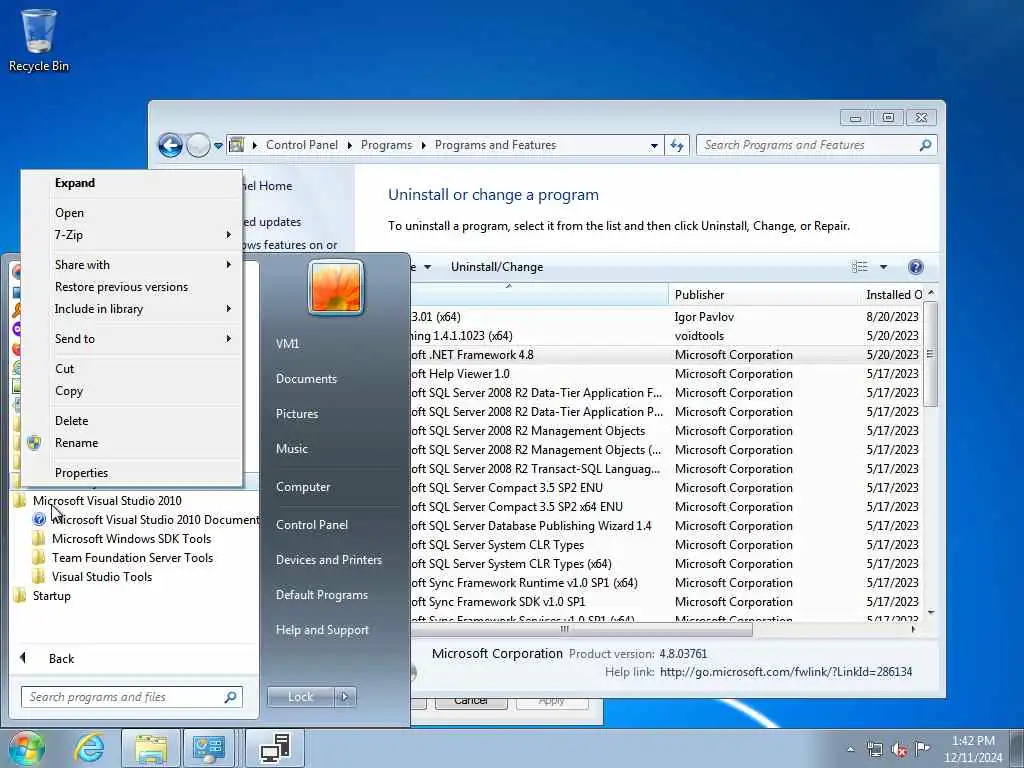Click the Team Foundation Server Tools folder icon
The image size is (1024, 768).
point(39,558)
